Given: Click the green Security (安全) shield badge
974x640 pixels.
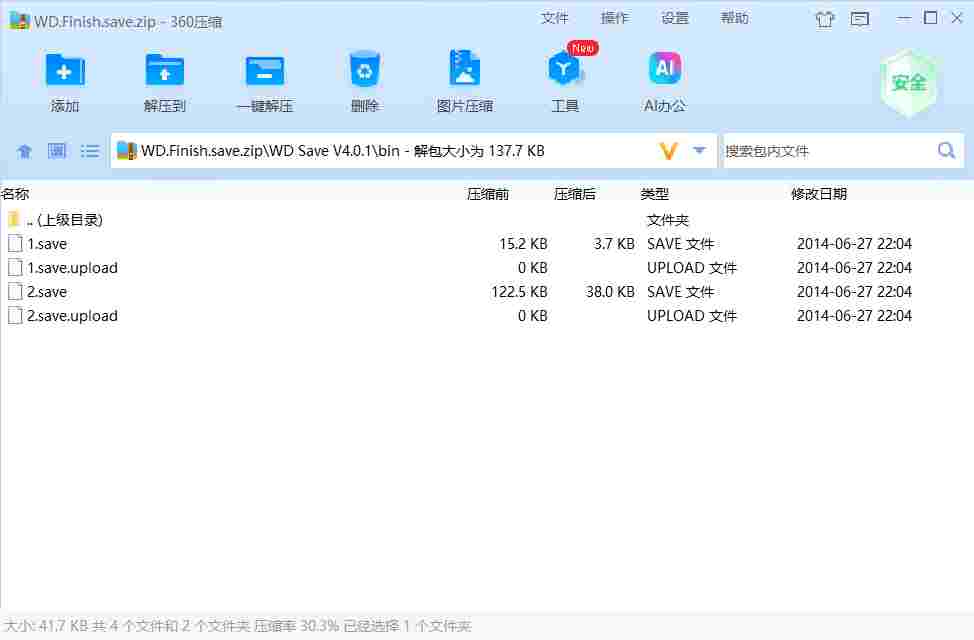Looking at the screenshot, I should coord(909,83).
